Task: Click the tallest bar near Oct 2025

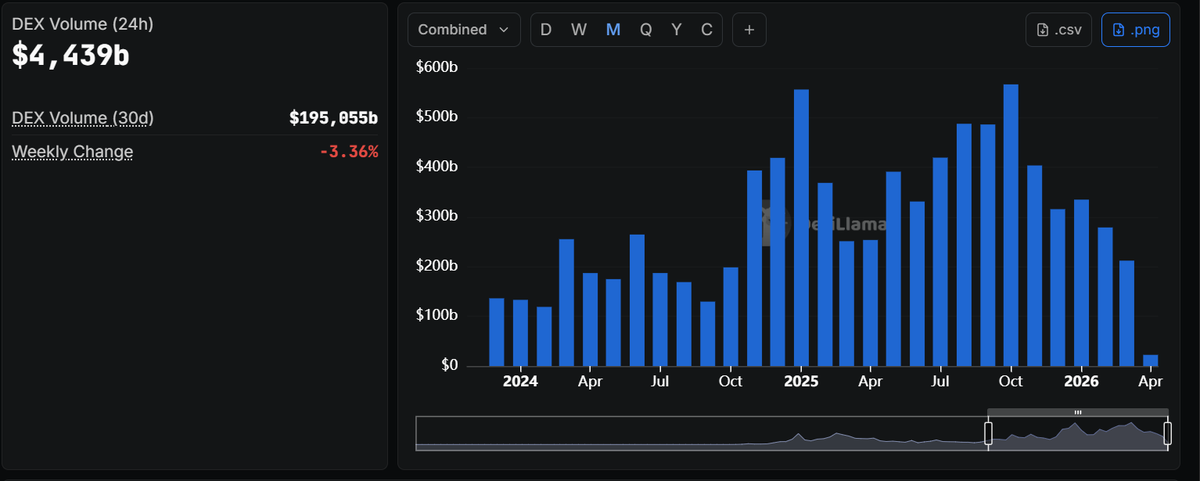Action: click(1011, 225)
